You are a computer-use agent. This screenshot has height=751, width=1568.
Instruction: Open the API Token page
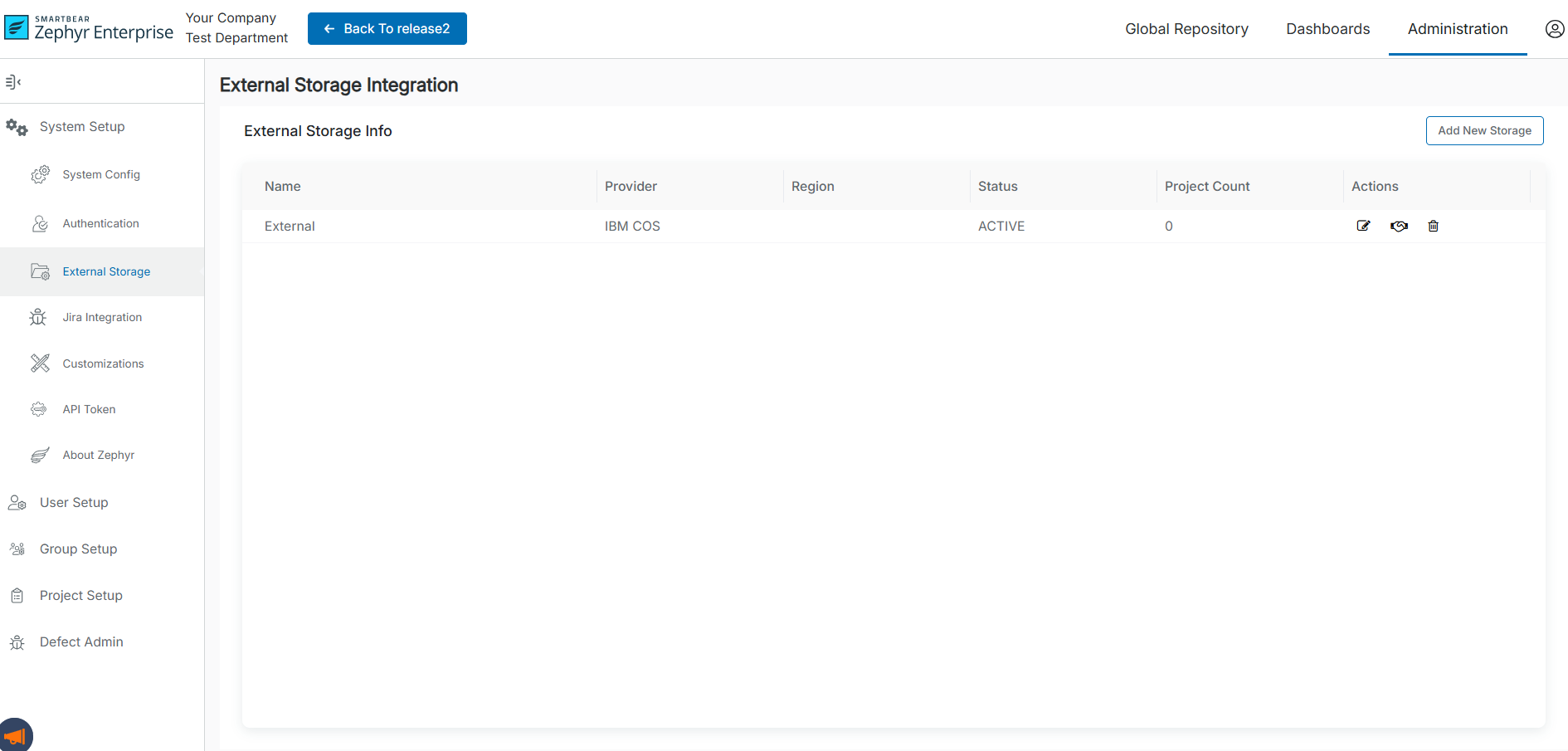point(89,410)
